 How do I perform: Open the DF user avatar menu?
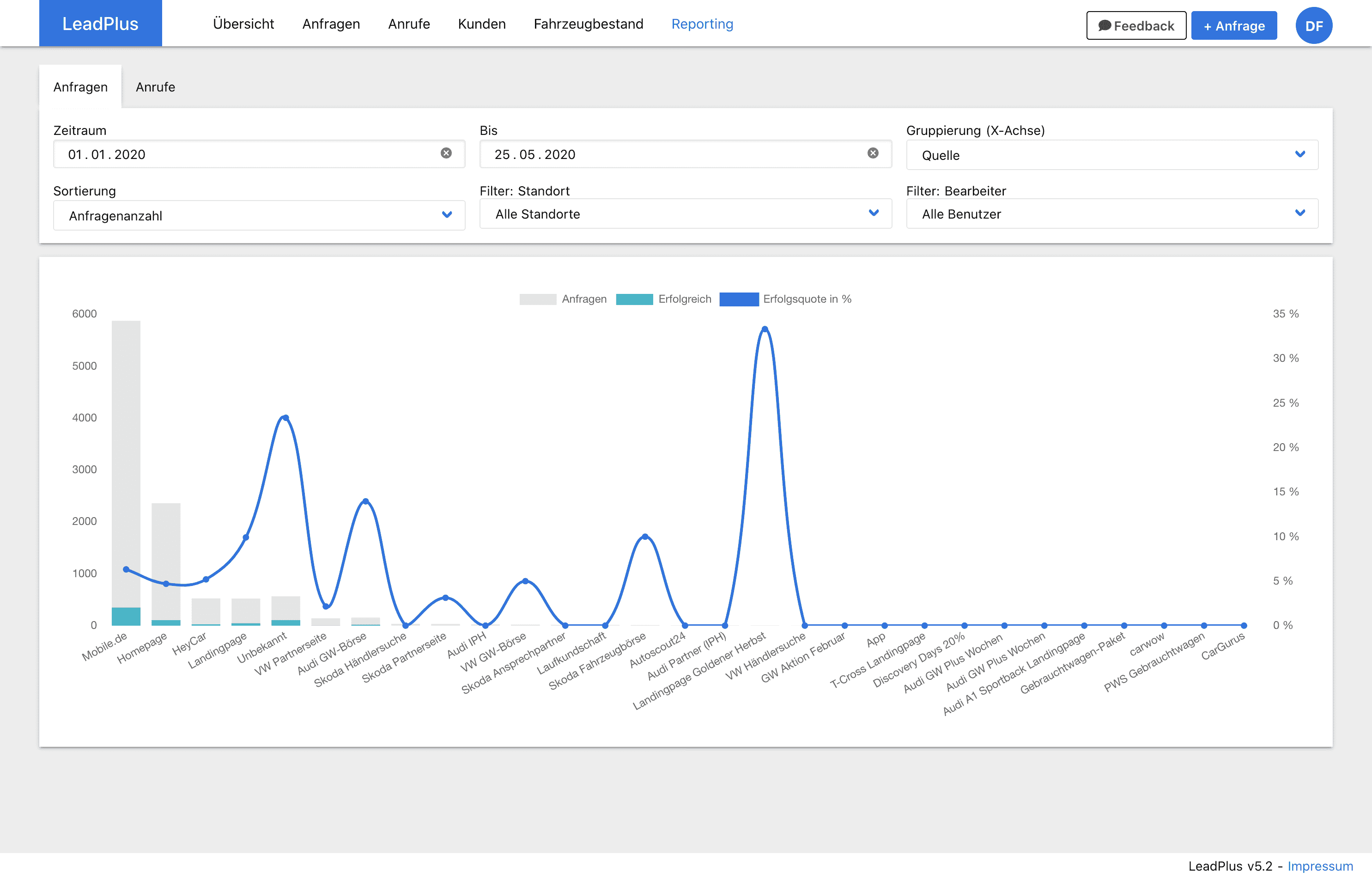pyautogui.click(x=1313, y=26)
